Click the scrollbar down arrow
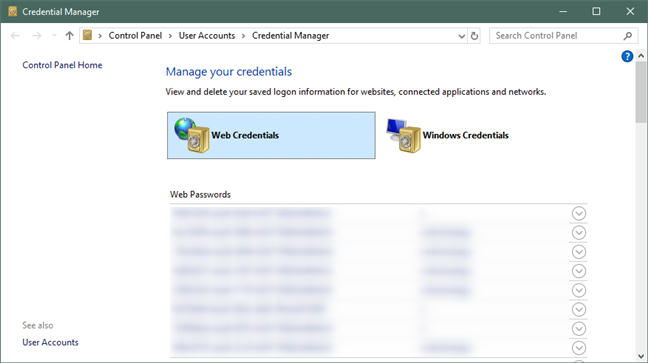This screenshot has height=363, width=648. [x=641, y=356]
